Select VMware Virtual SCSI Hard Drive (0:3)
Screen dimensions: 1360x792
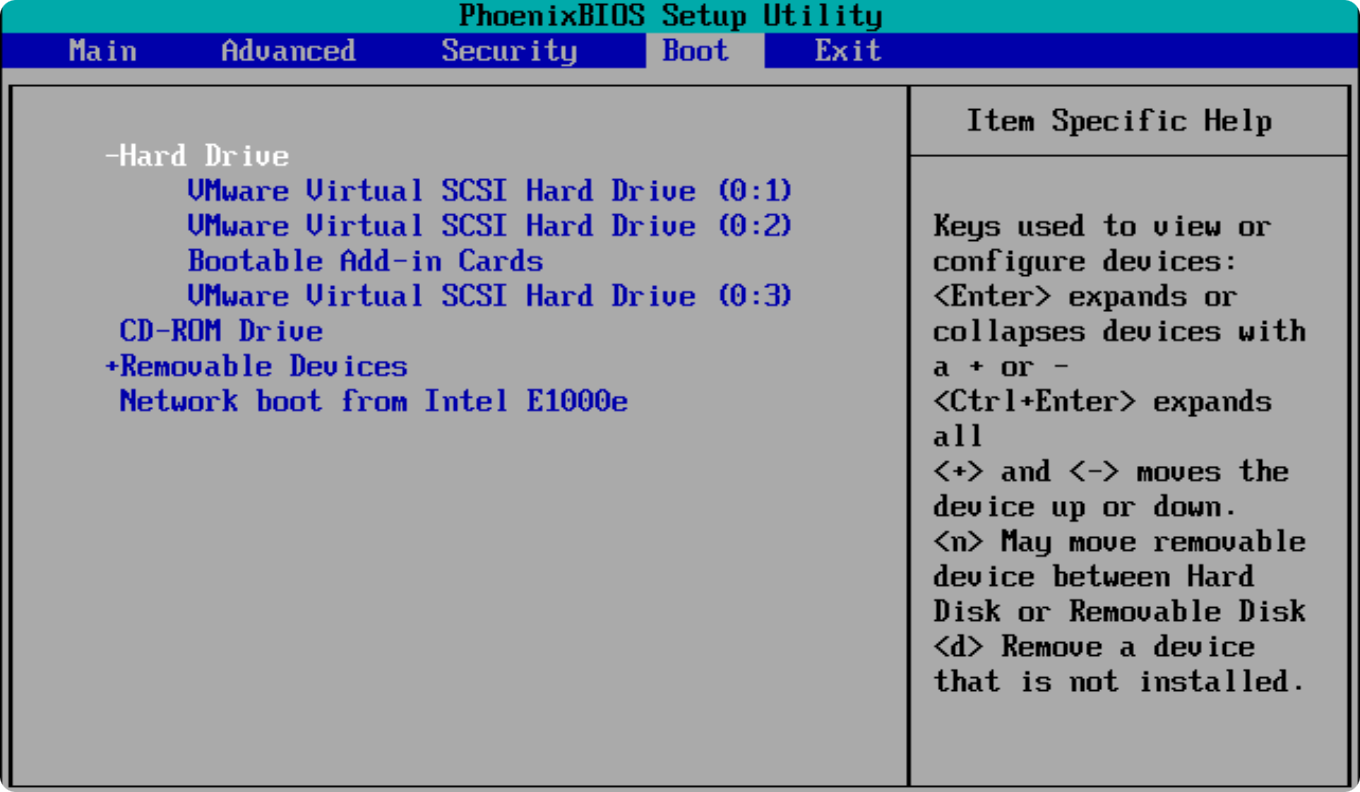(x=490, y=296)
